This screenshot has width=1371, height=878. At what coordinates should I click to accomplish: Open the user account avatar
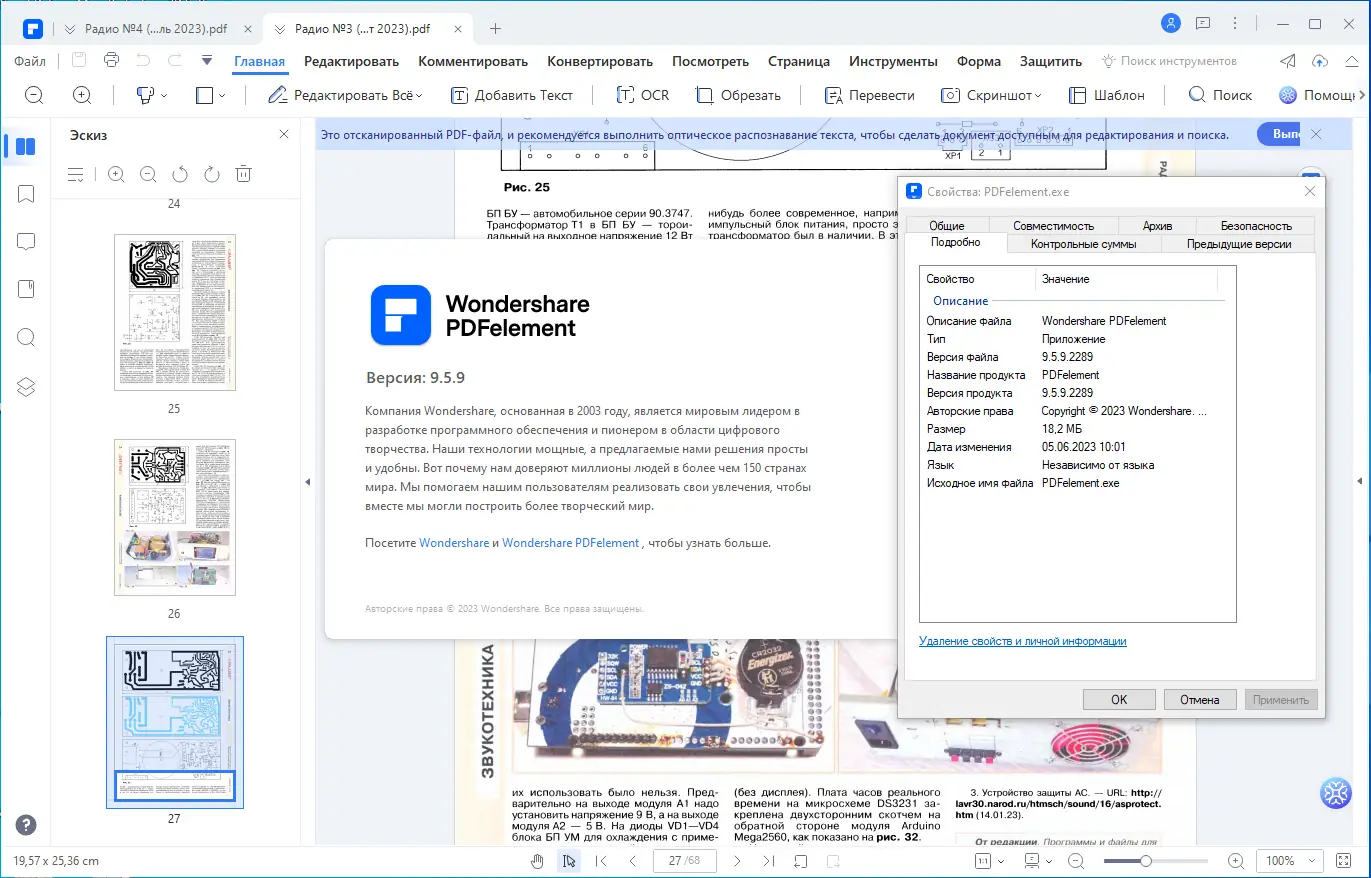pos(1171,23)
